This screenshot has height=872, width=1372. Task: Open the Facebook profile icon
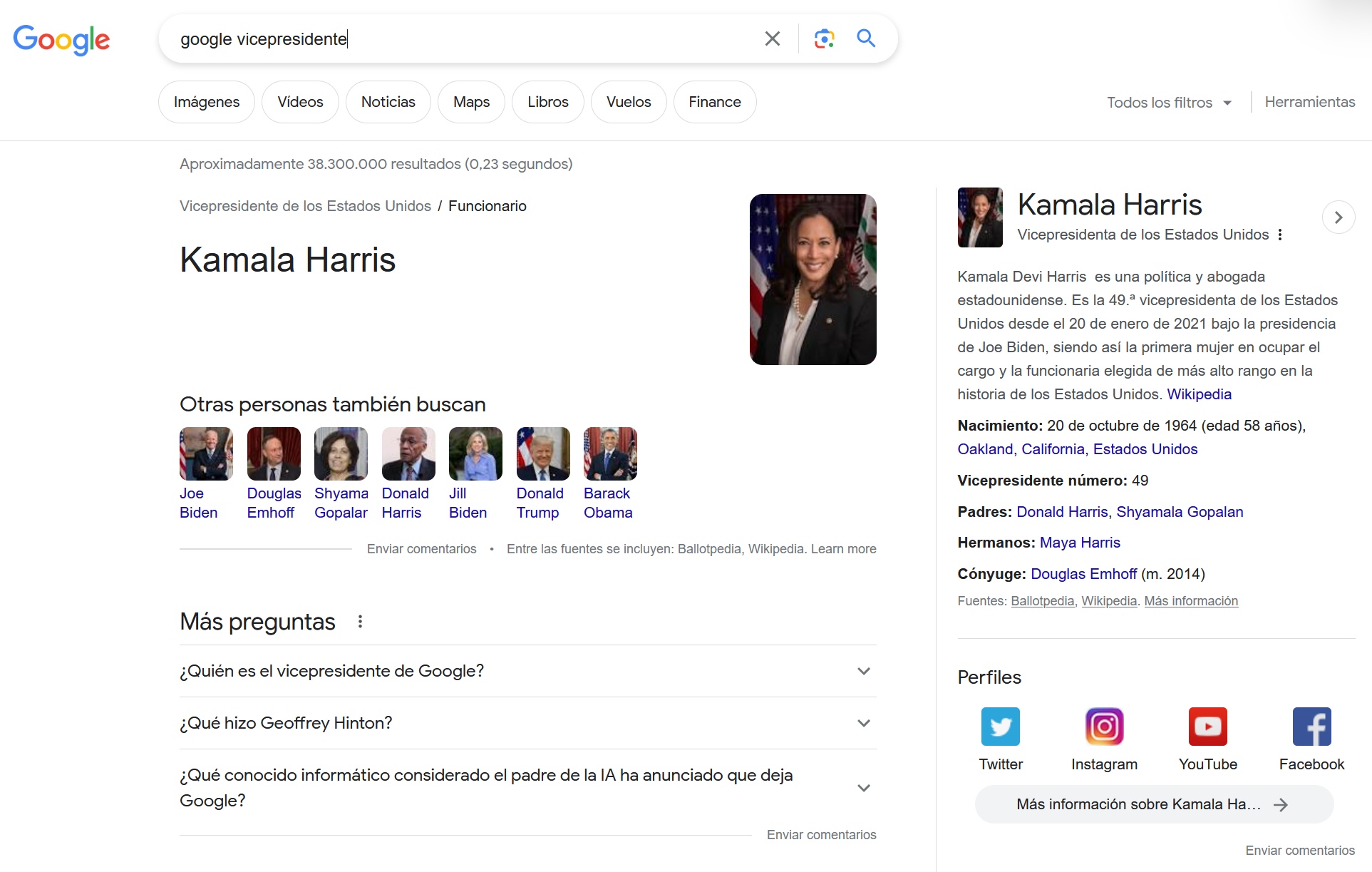[x=1311, y=727]
